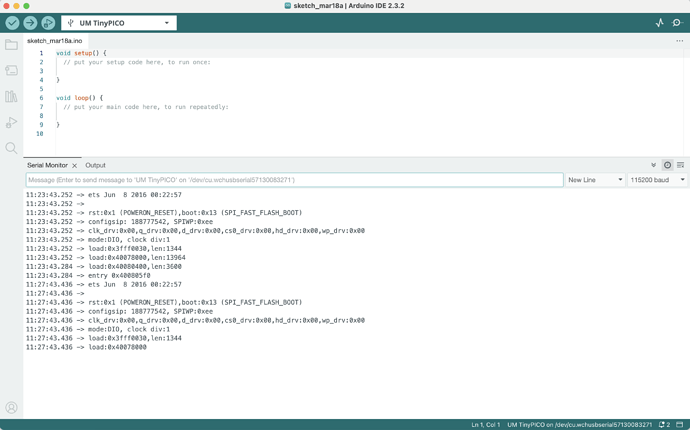Focus the serial message input field
Screen dimensions: 690x430
coord(294,180)
